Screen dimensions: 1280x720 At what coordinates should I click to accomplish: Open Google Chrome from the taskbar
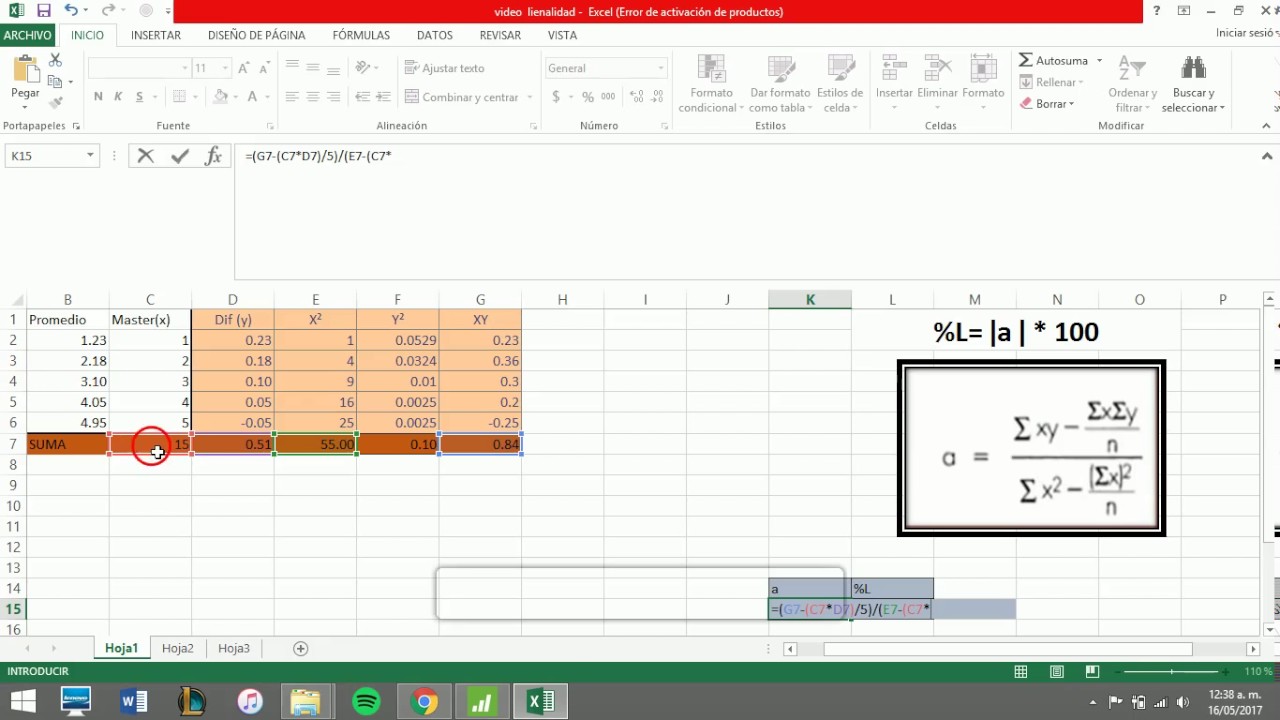coord(424,702)
